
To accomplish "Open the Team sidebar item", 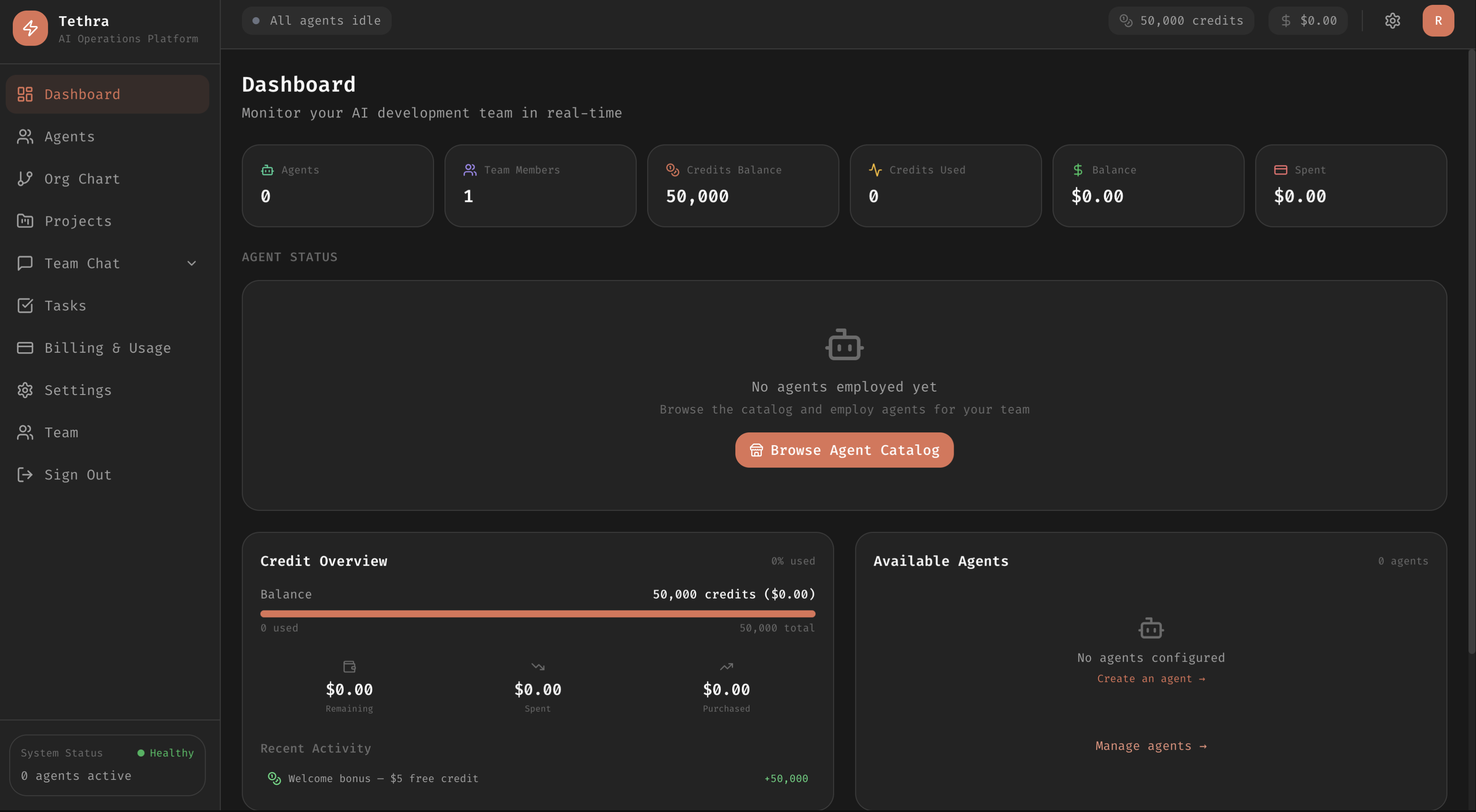I will coord(61,433).
